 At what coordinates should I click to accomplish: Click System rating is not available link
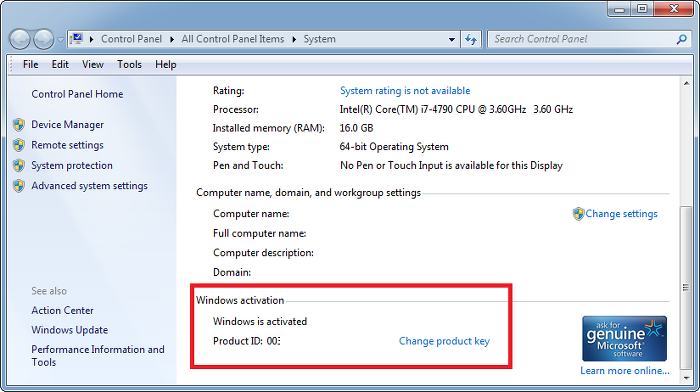405,91
